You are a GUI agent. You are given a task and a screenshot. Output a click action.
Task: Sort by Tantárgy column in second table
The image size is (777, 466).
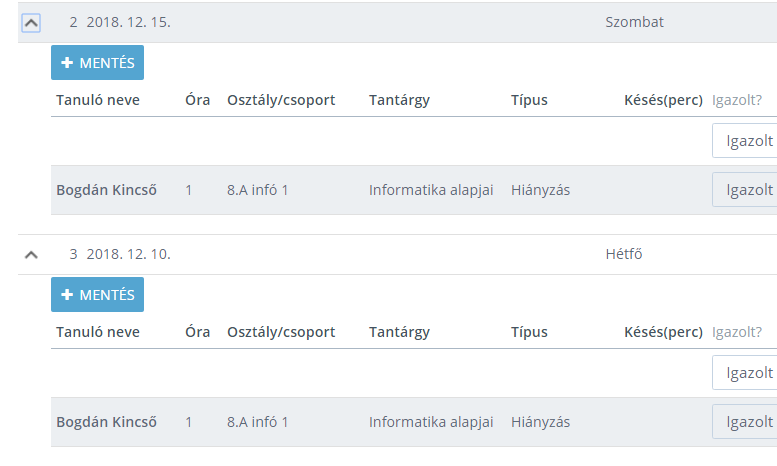399,332
